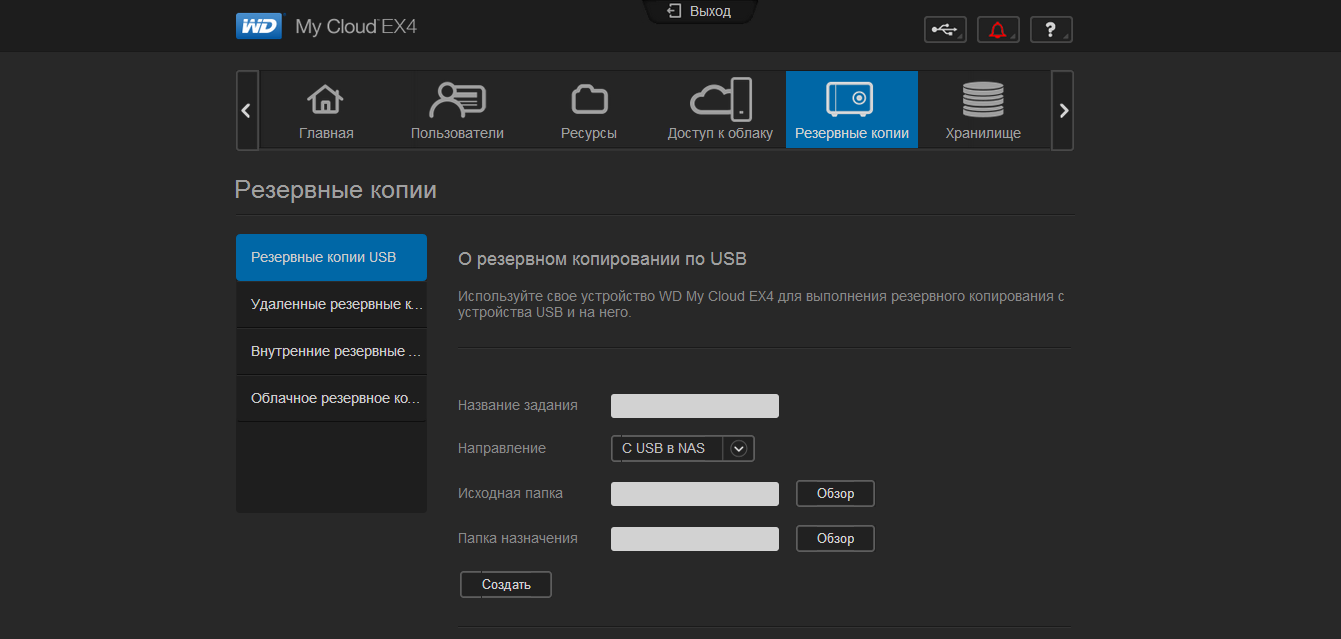Expand the Направление direction dropdown

coord(739,448)
